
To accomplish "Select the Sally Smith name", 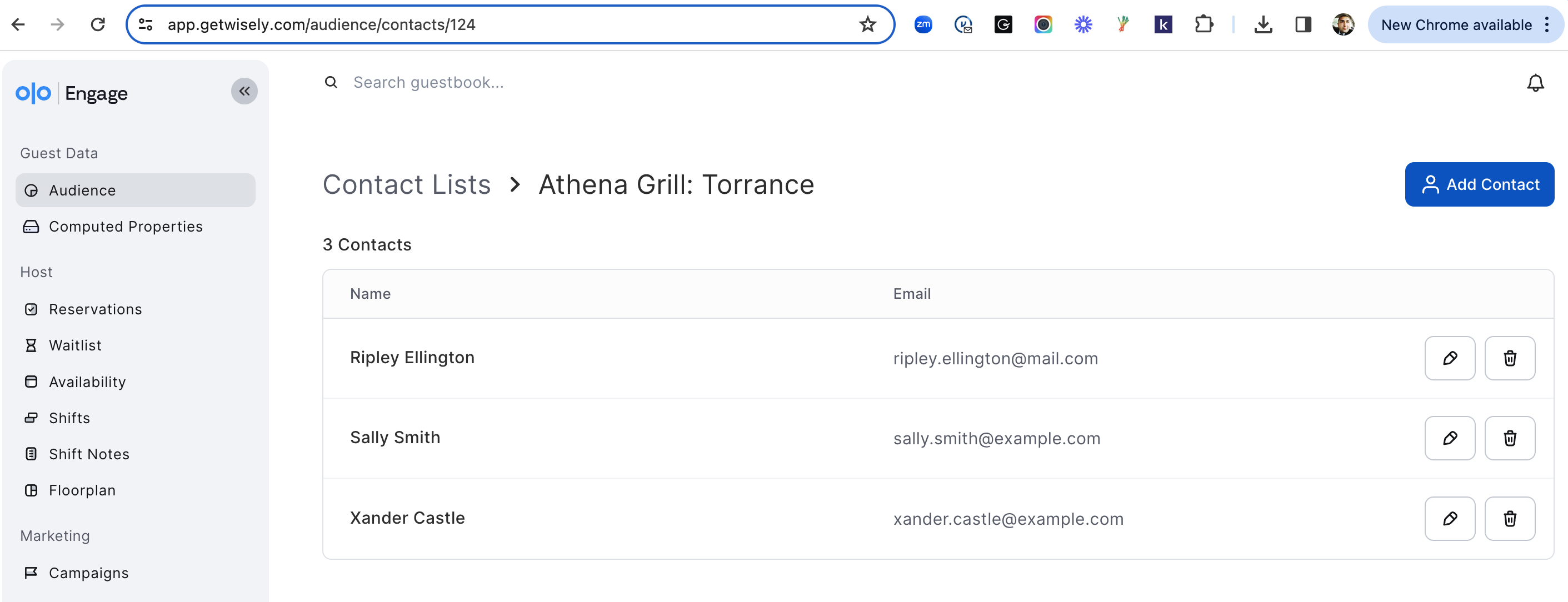I will pos(395,437).
